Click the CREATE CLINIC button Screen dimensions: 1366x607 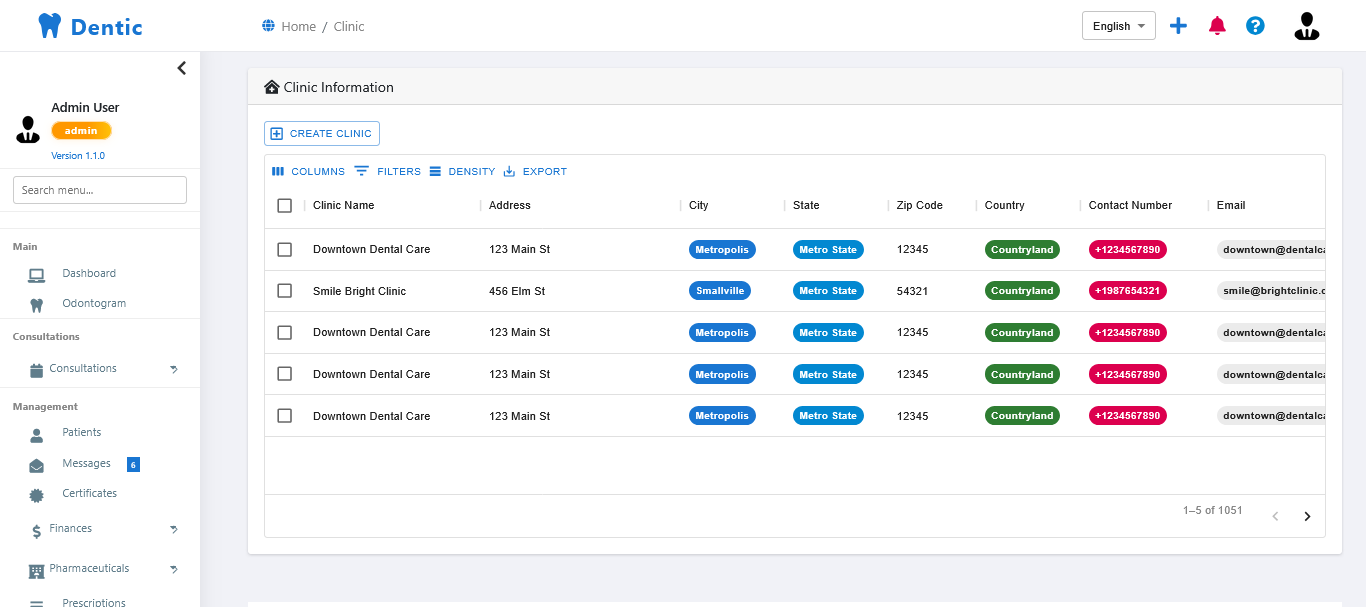pos(321,133)
